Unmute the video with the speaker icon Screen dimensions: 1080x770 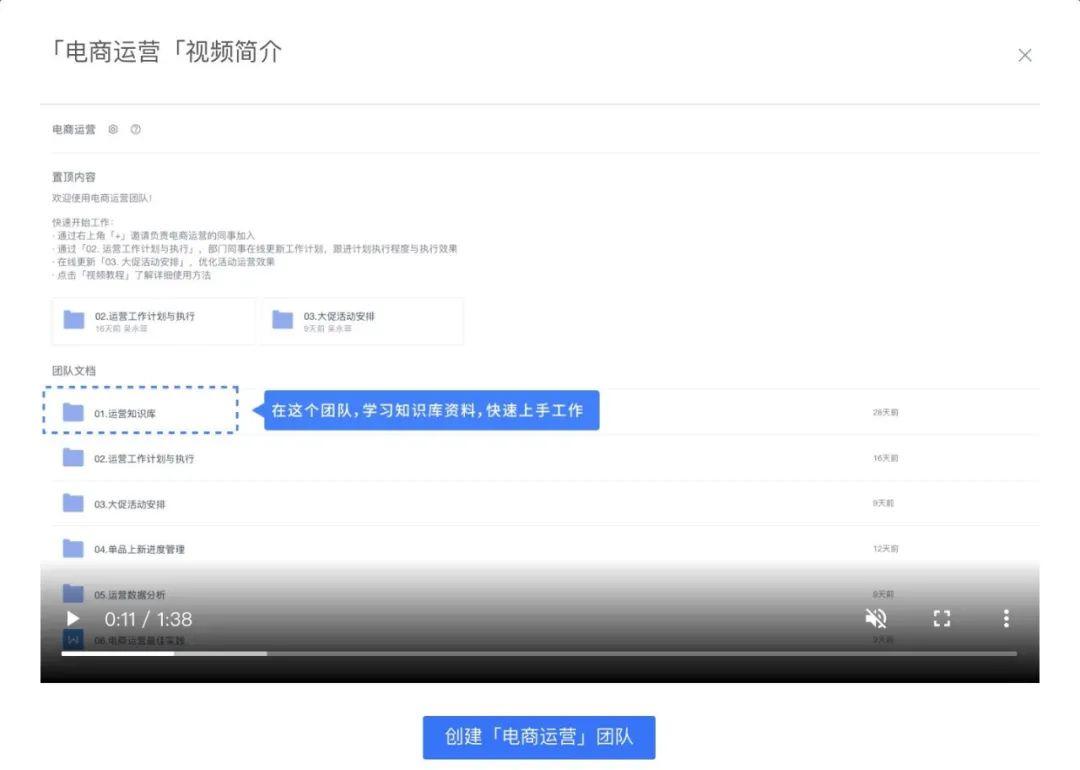875,618
